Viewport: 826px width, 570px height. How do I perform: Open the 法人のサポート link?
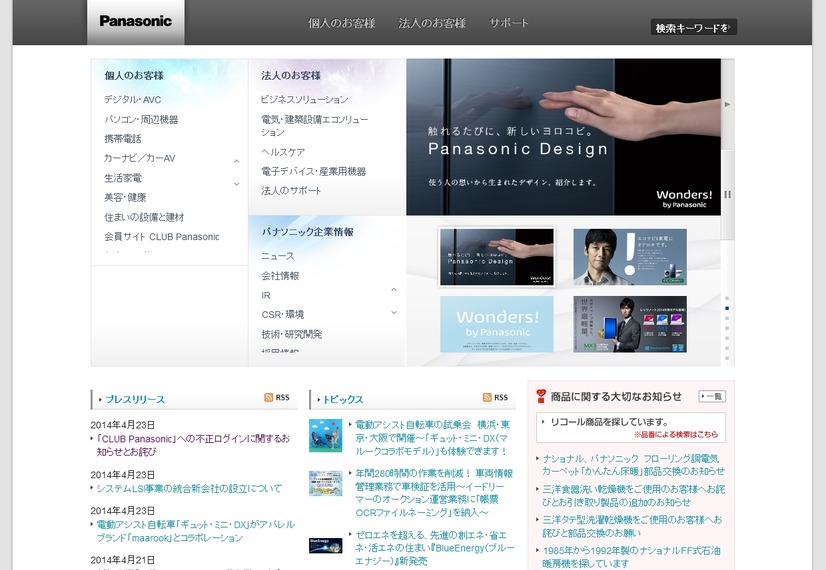[x=291, y=191]
